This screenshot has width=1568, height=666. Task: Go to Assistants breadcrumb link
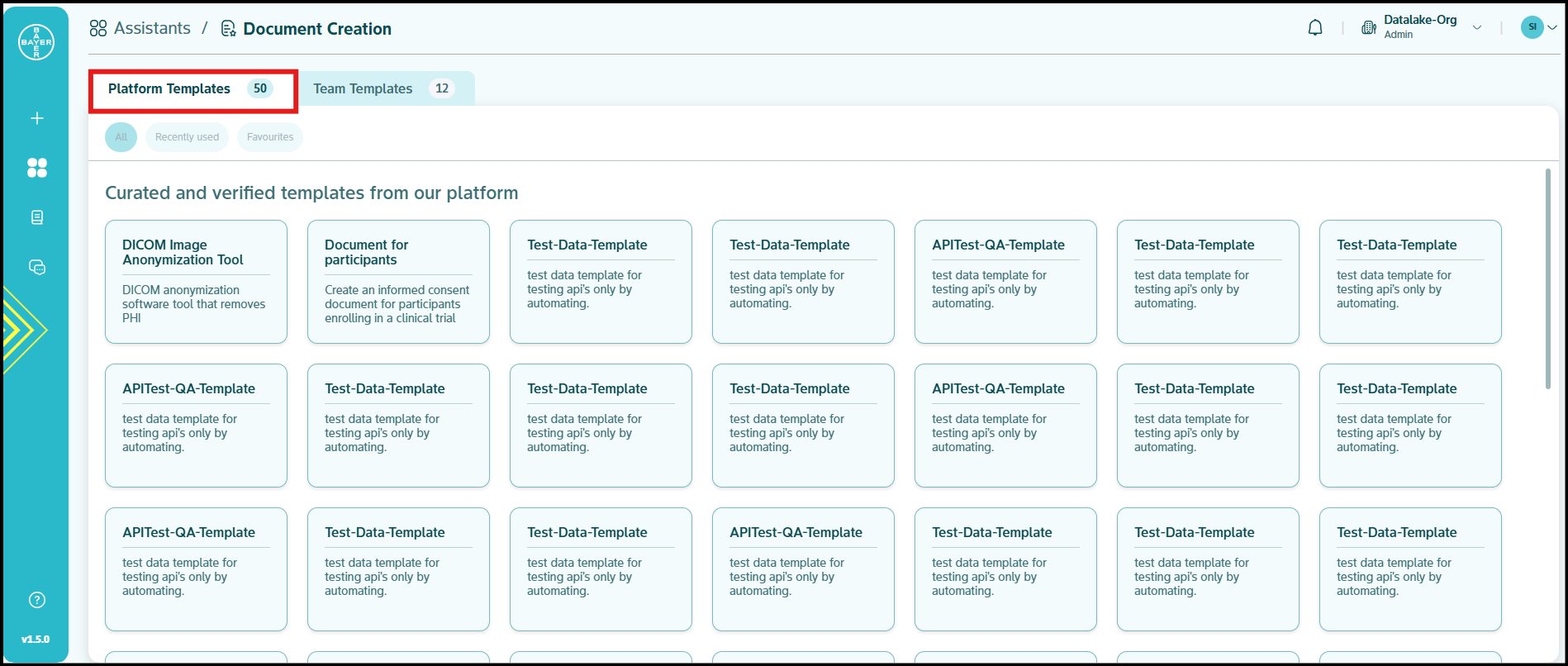151,28
